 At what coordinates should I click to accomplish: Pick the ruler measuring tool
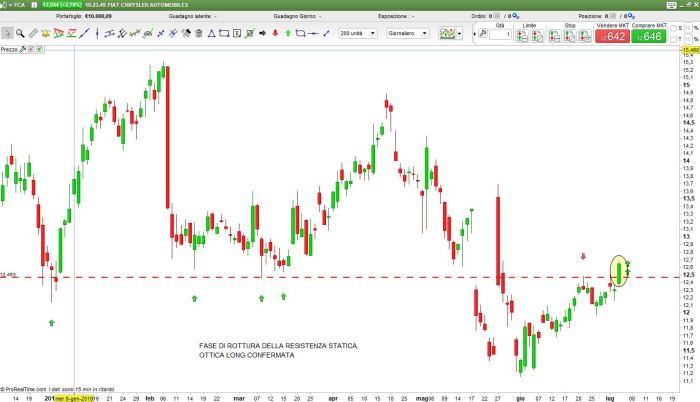click(x=33, y=33)
